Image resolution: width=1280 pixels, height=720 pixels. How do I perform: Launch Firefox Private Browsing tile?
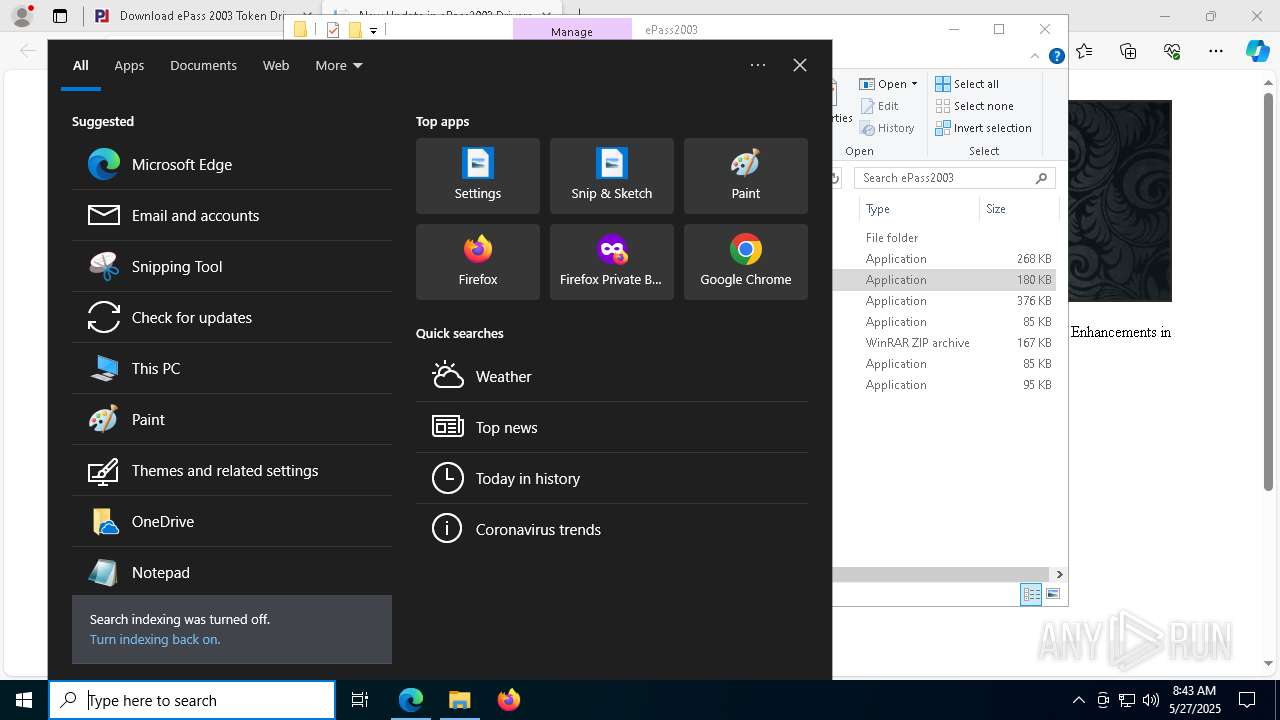pyautogui.click(x=612, y=262)
